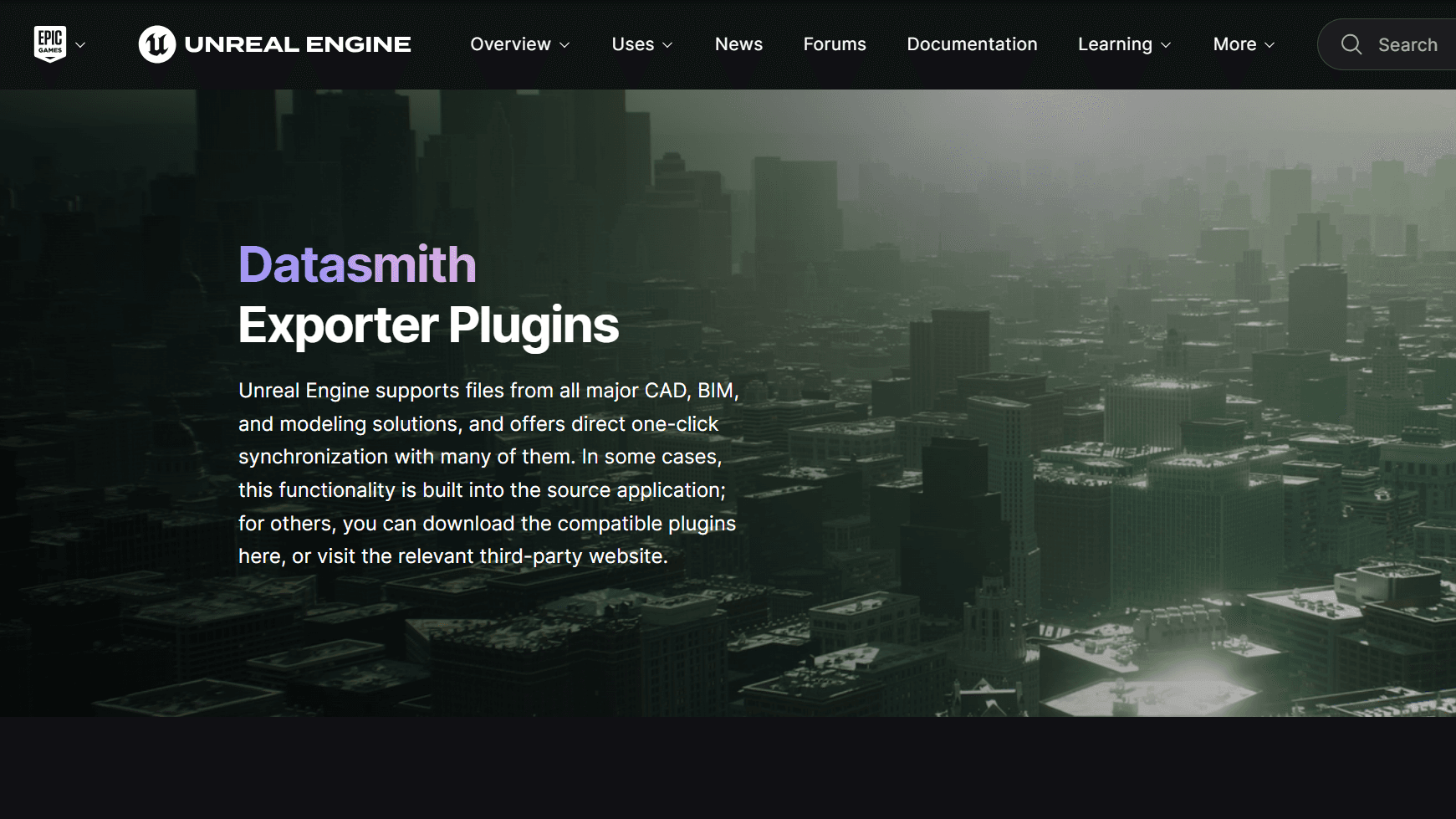Click the Exporter Plugins heading
The image size is (1456, 819).
pyautogui.click(x=428, y=325)
